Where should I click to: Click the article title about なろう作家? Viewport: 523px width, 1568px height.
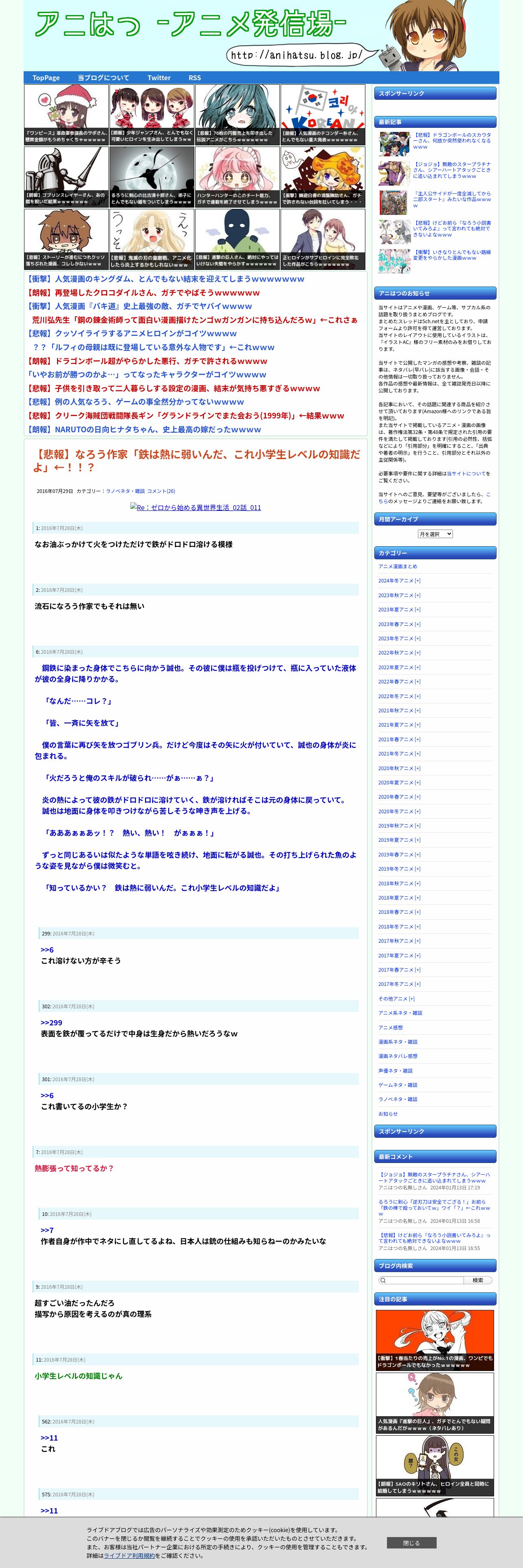click(196, 461)
